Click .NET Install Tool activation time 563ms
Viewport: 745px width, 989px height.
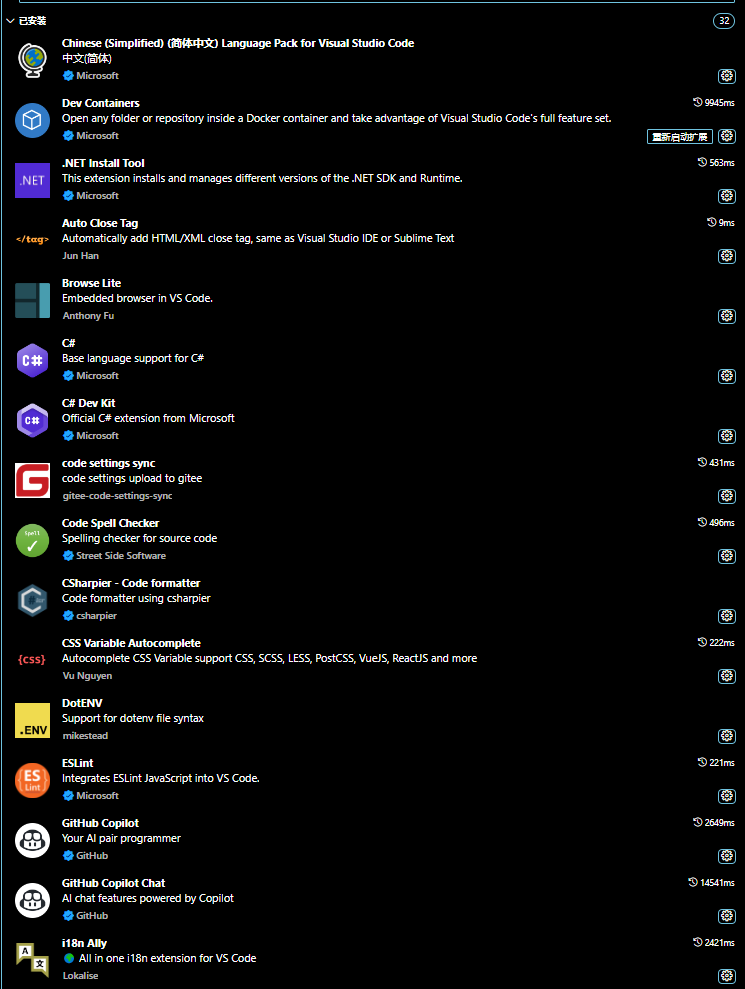pyautogui.click(x=716, y=162)
